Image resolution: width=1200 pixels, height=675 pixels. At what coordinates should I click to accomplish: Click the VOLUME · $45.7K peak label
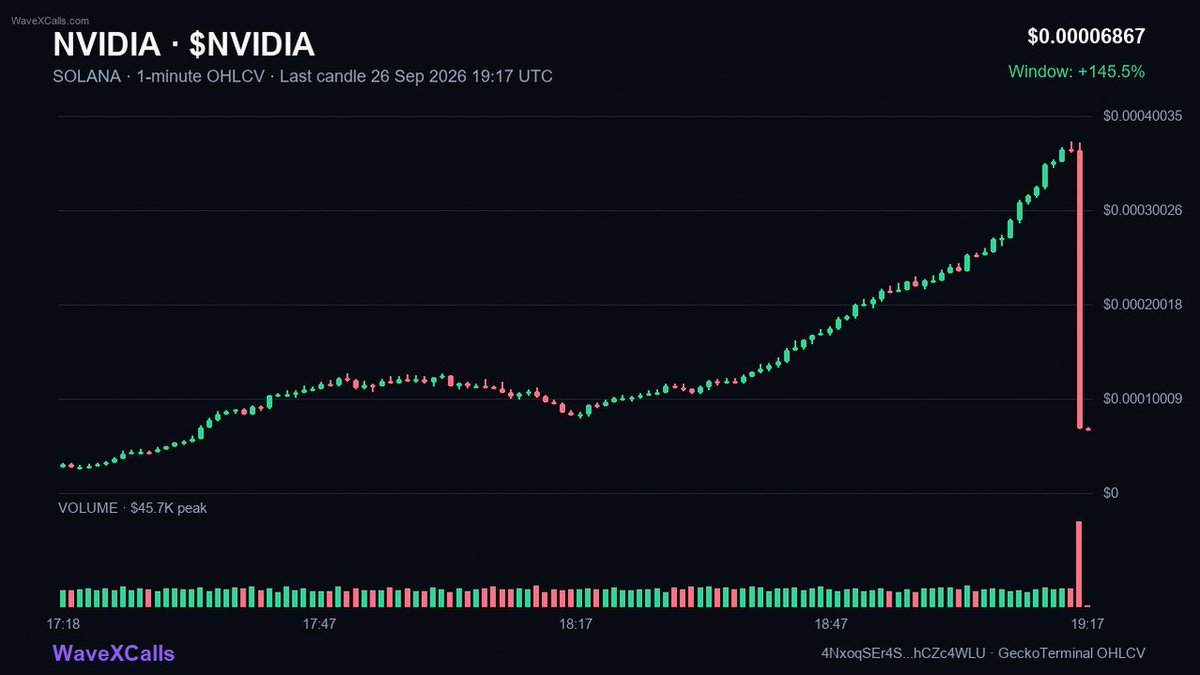pyautogui.click(x=133, y=508)
